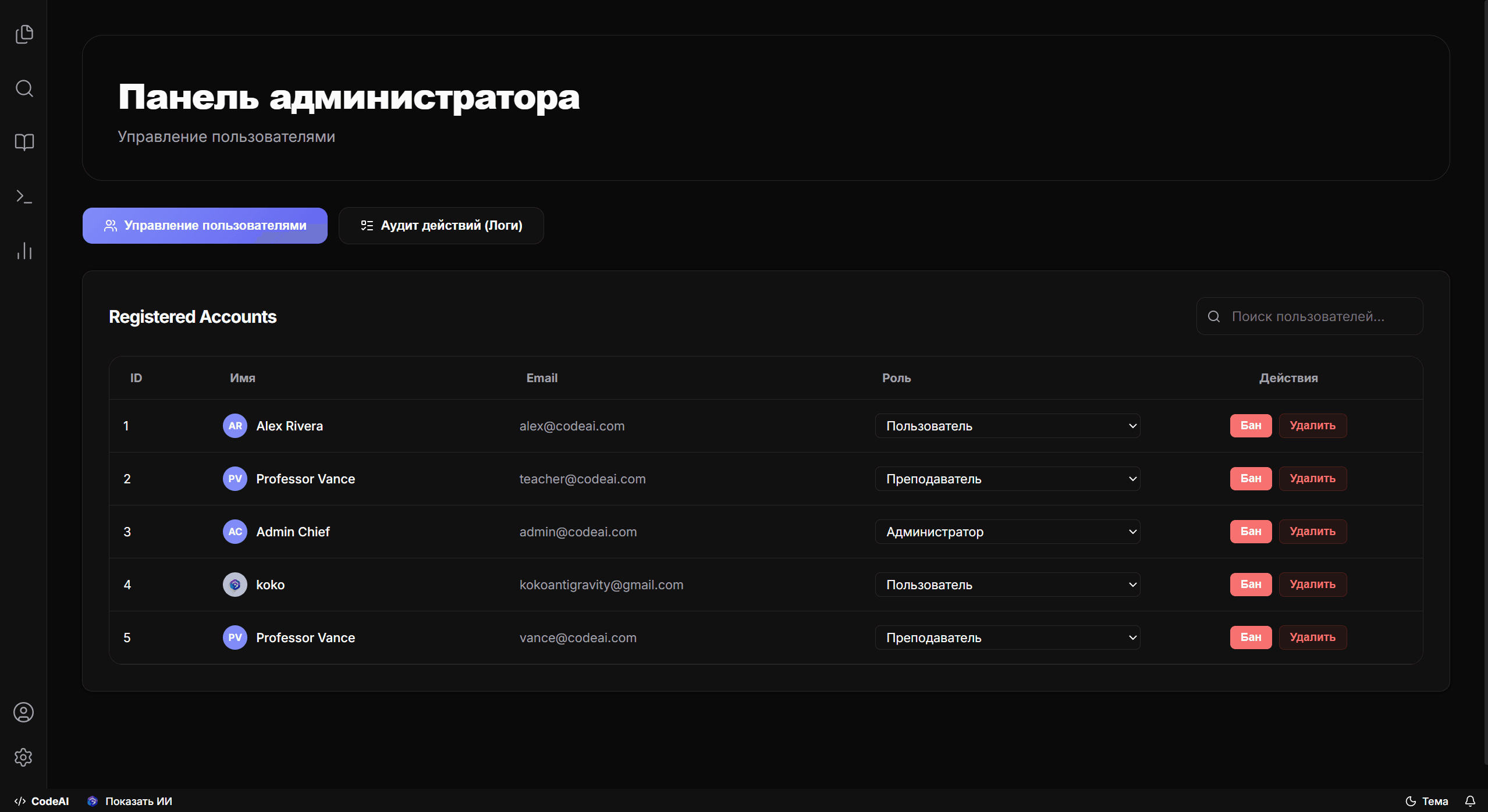Open the book icon in the sidebar
This screenshot has height=812, width=1488.
tap(24, 142)
